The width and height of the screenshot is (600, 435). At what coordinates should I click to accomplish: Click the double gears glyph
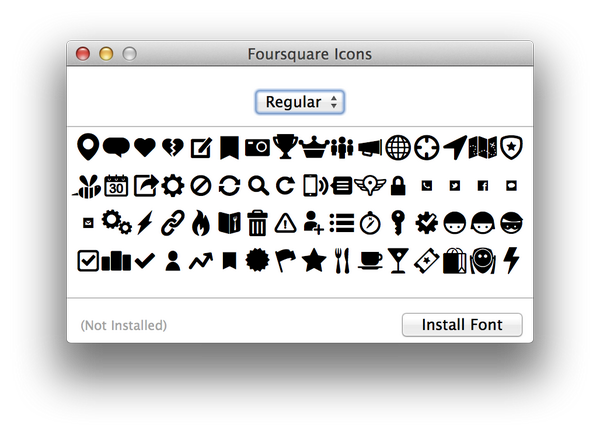(x=117, y=222)
